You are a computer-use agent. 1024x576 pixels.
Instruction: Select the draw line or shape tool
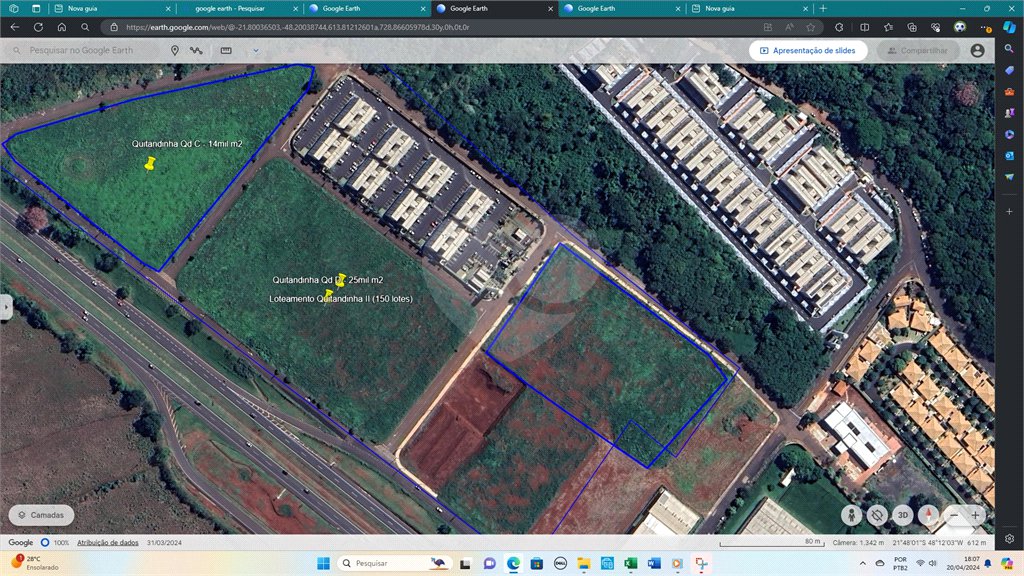click(196, 50)
